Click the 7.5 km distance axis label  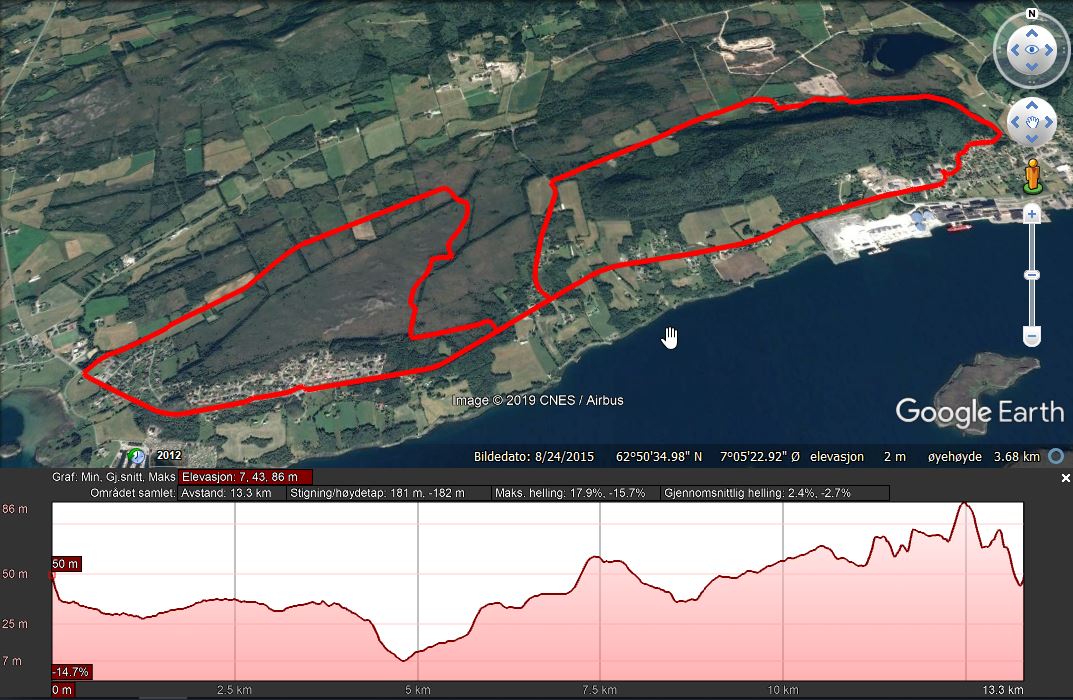[599, 690]
